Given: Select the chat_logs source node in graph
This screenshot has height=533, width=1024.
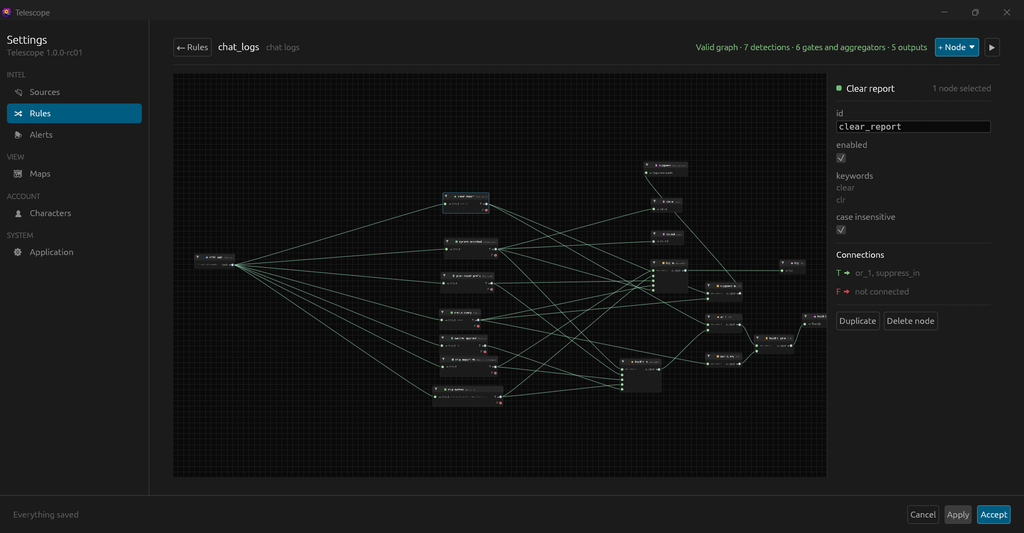Looking at the screenshot, I should [x=214, y=261].
